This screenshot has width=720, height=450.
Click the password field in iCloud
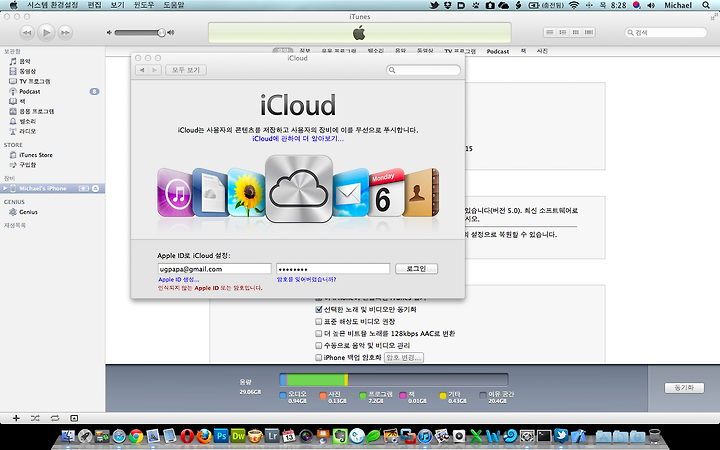333,269
